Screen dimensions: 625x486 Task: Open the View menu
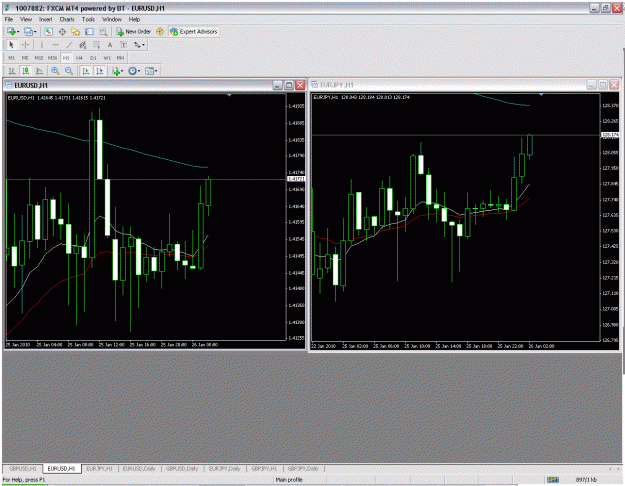[26, 19]
